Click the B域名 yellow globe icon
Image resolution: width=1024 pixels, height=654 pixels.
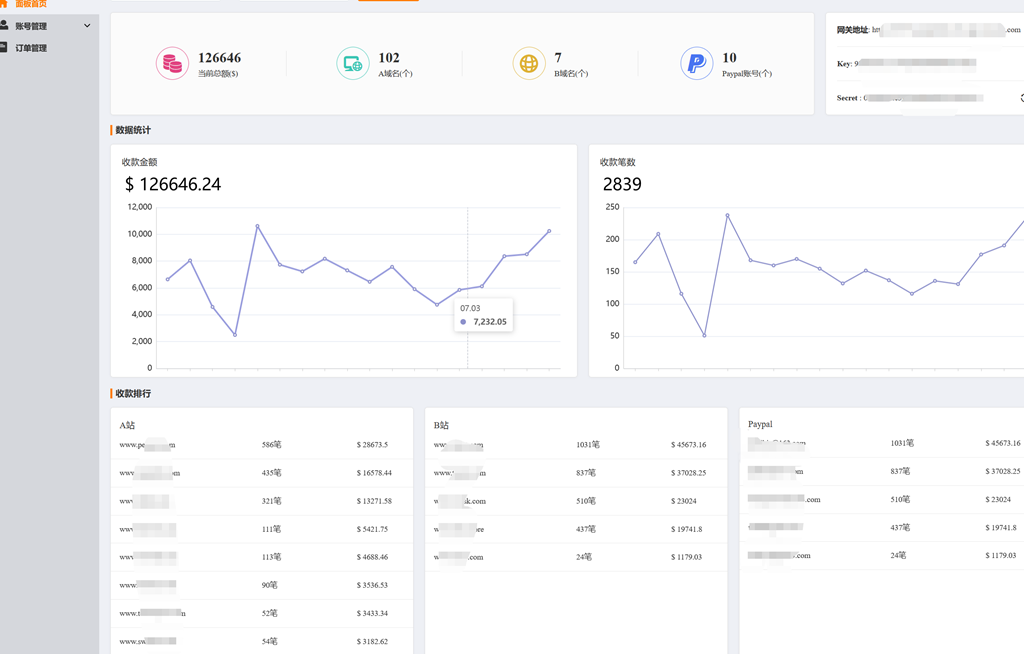click(x=528, y=64)
